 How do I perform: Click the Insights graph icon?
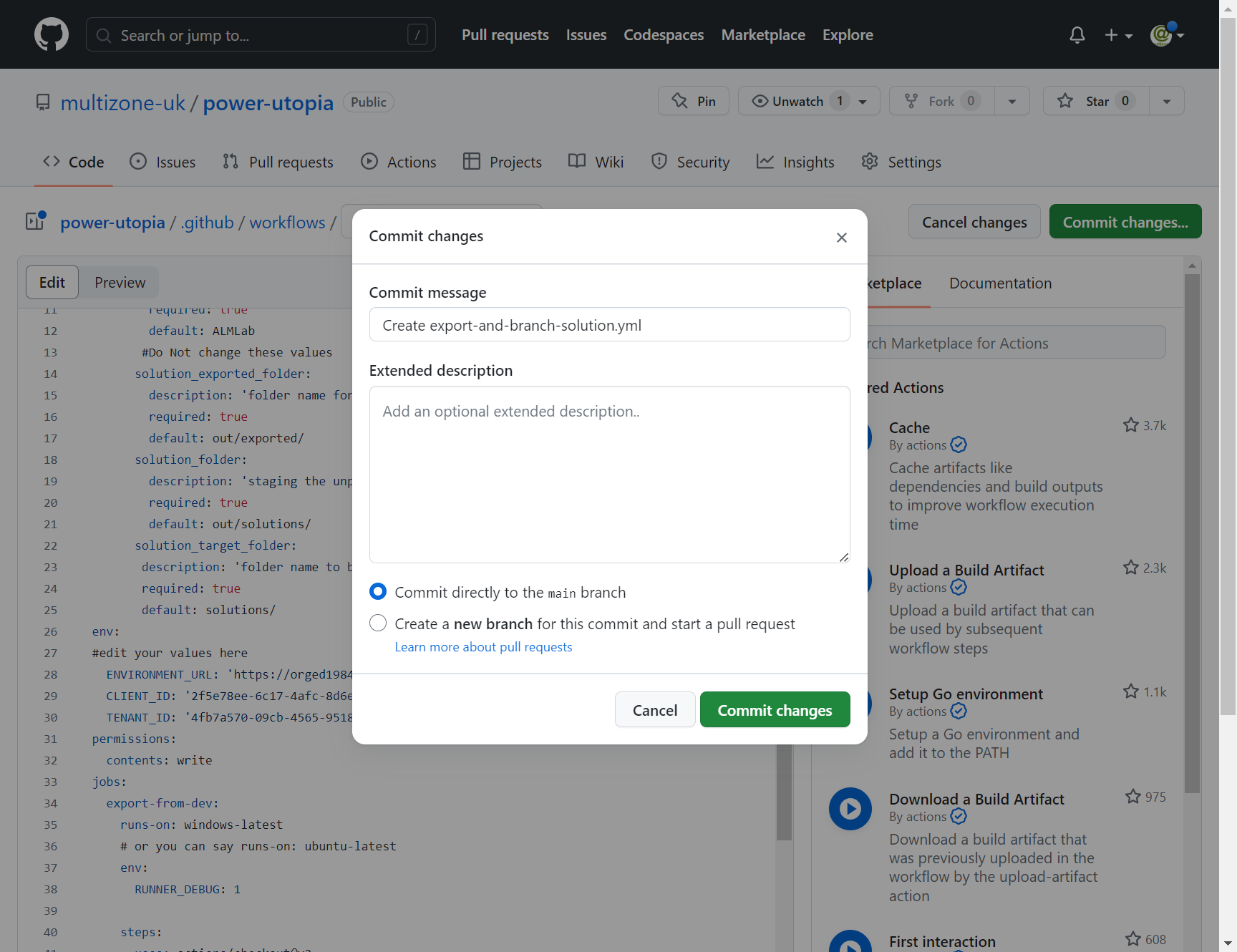765,162
